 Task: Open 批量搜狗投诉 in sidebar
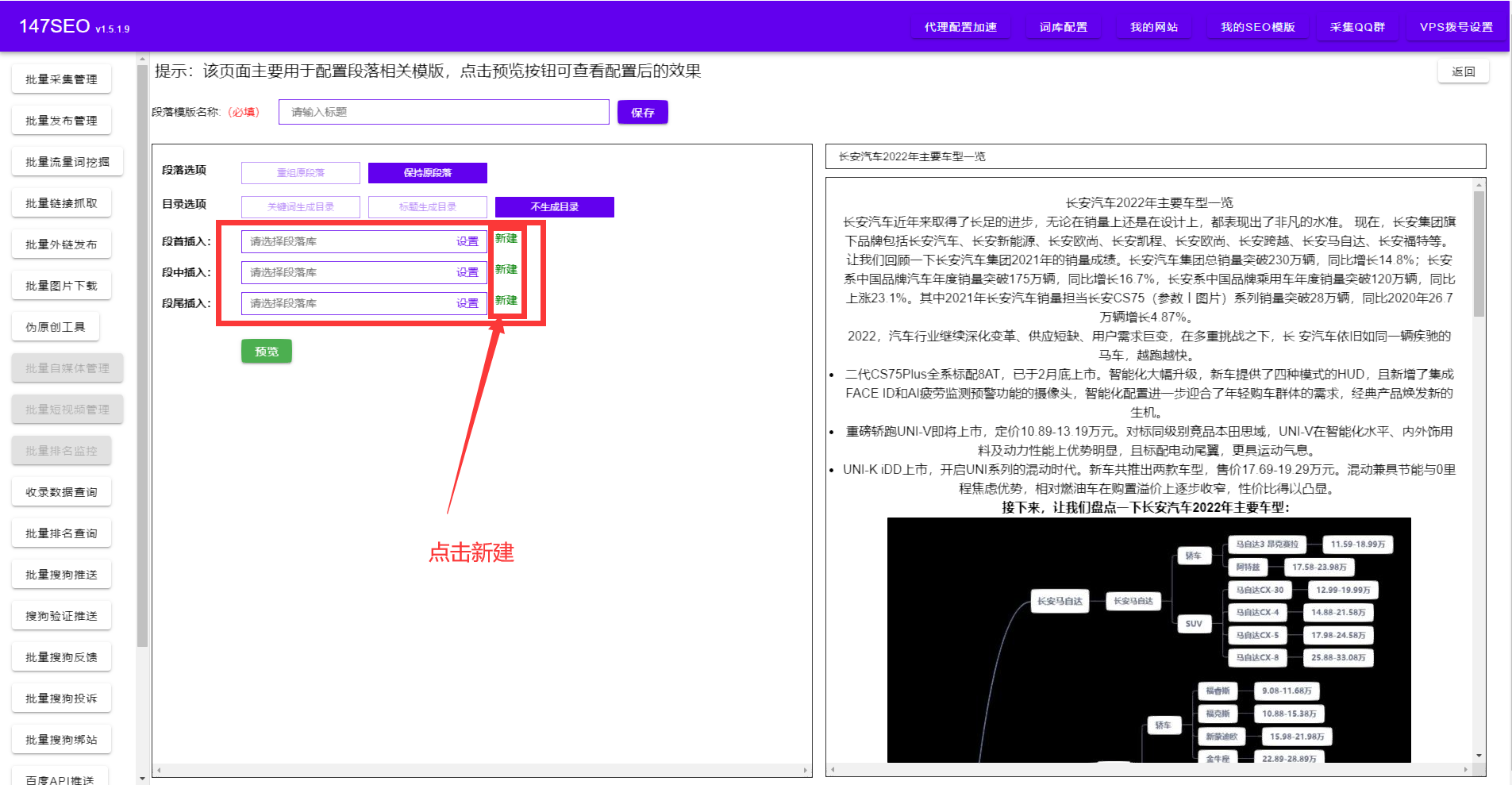click(61, 698)
